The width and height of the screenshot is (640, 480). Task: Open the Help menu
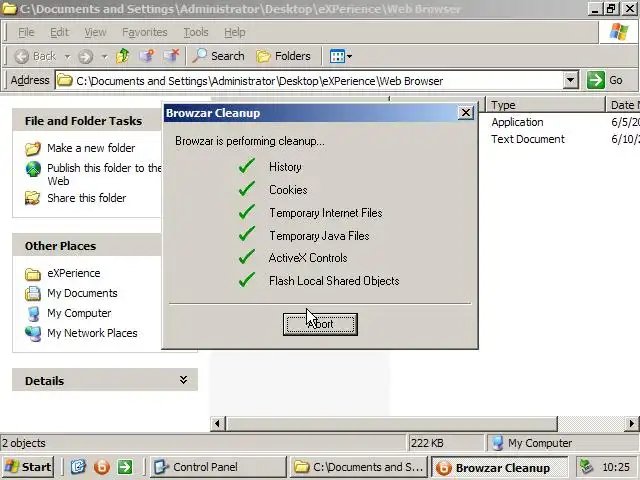[234, 32]
